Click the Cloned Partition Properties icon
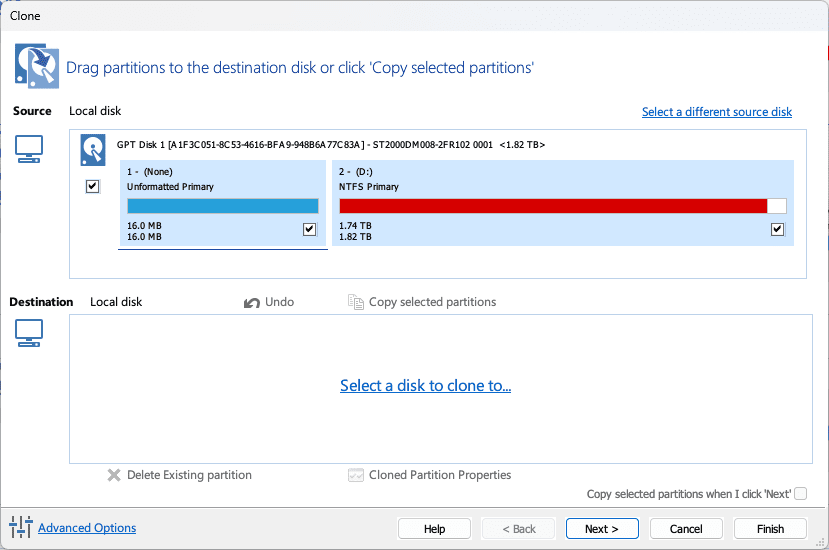Viewport: 829px width, 550px height. (356, 475)
